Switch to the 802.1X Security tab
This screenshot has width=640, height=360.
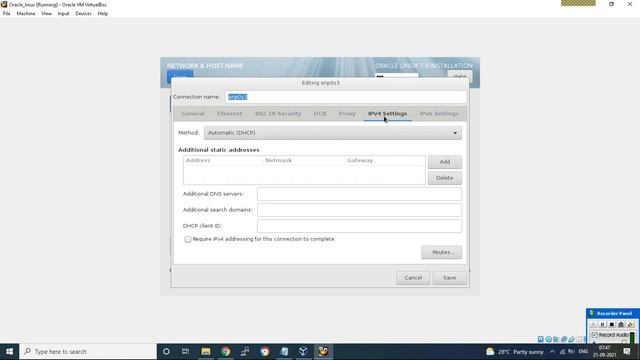(x=278, y=113)
